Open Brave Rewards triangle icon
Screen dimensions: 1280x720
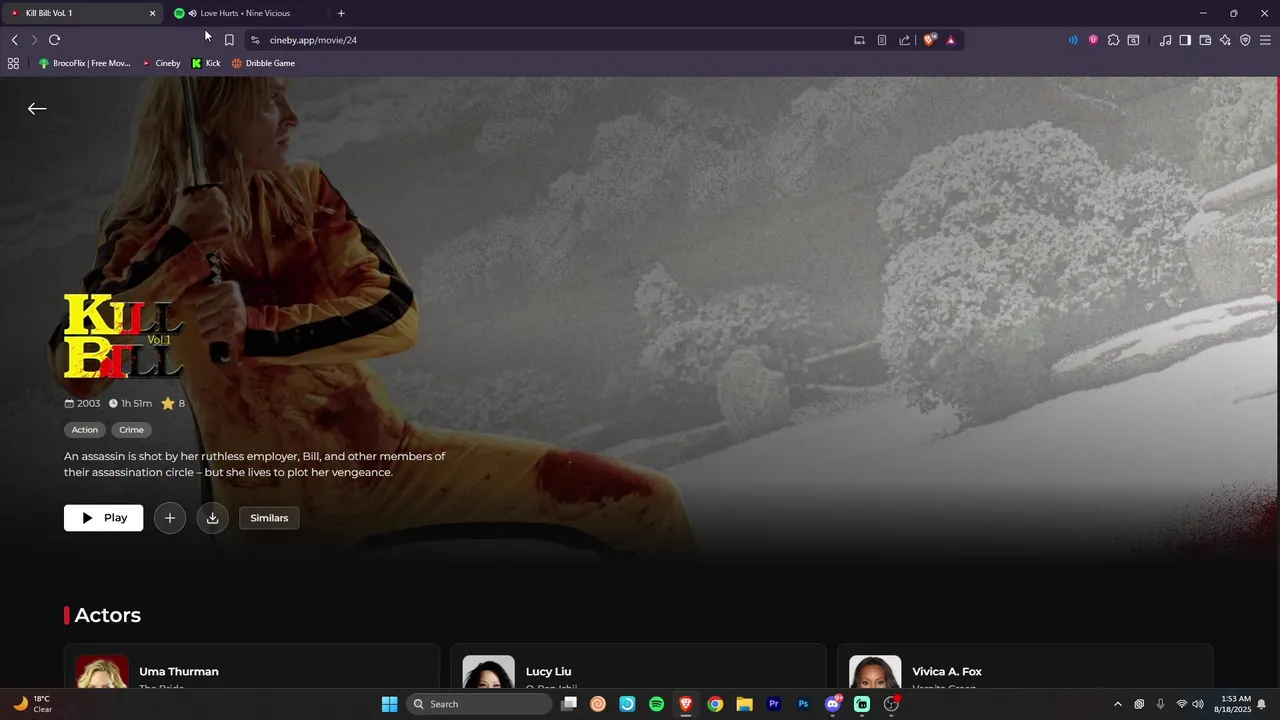point(951,40)
